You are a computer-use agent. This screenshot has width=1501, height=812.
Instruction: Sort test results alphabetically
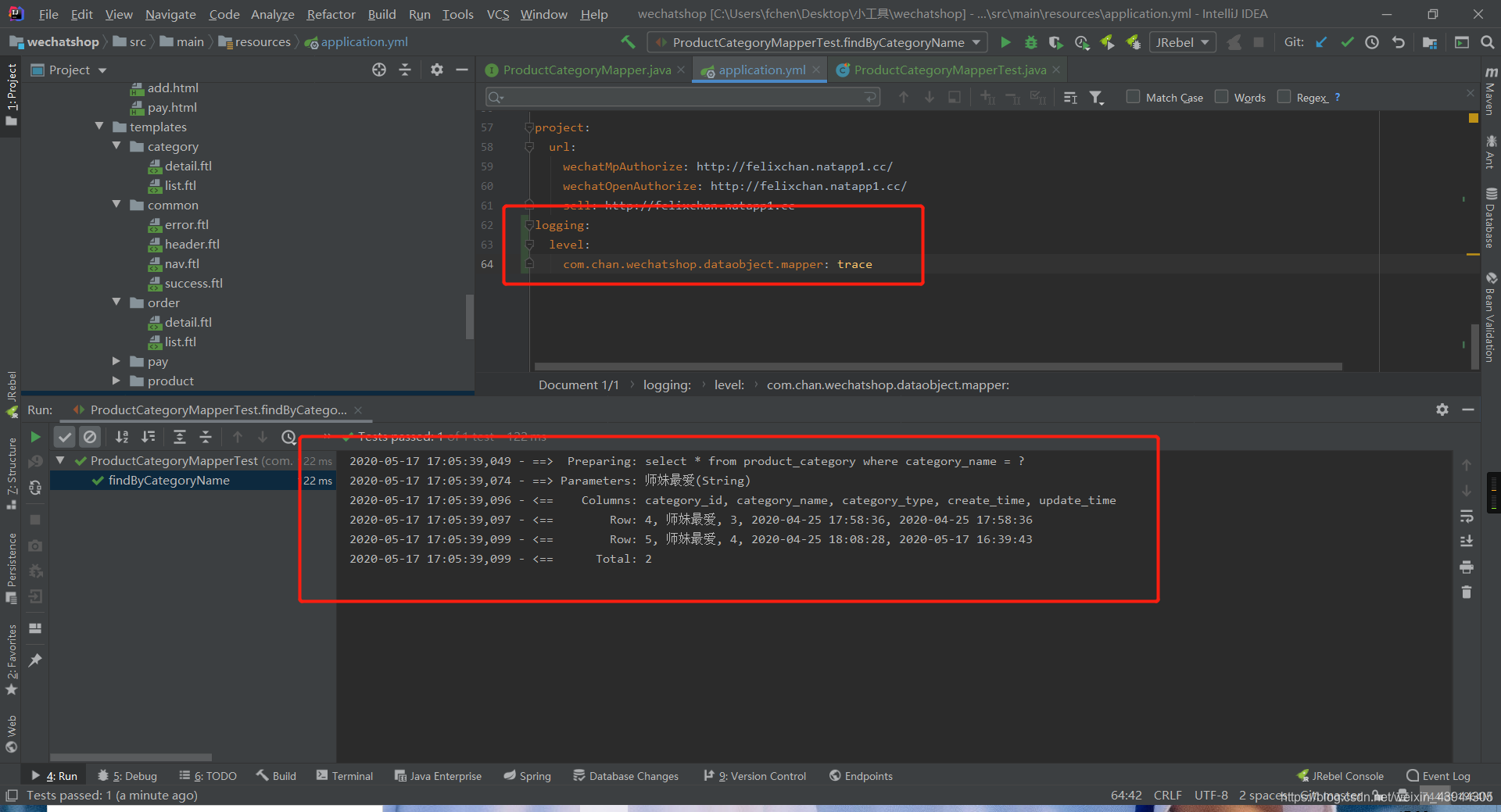coord(122,437)
